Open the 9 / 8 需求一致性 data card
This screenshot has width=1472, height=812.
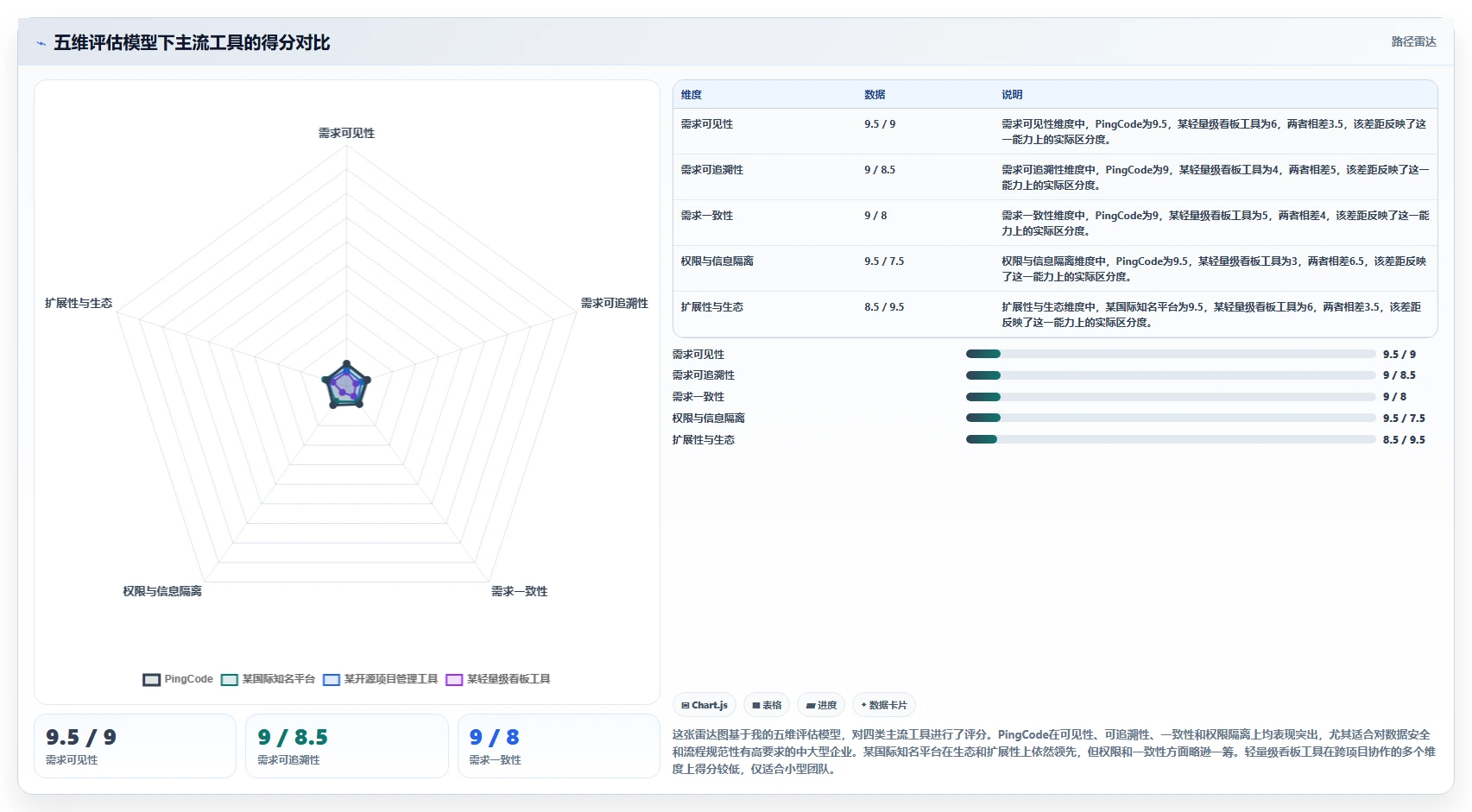[559, 746]
